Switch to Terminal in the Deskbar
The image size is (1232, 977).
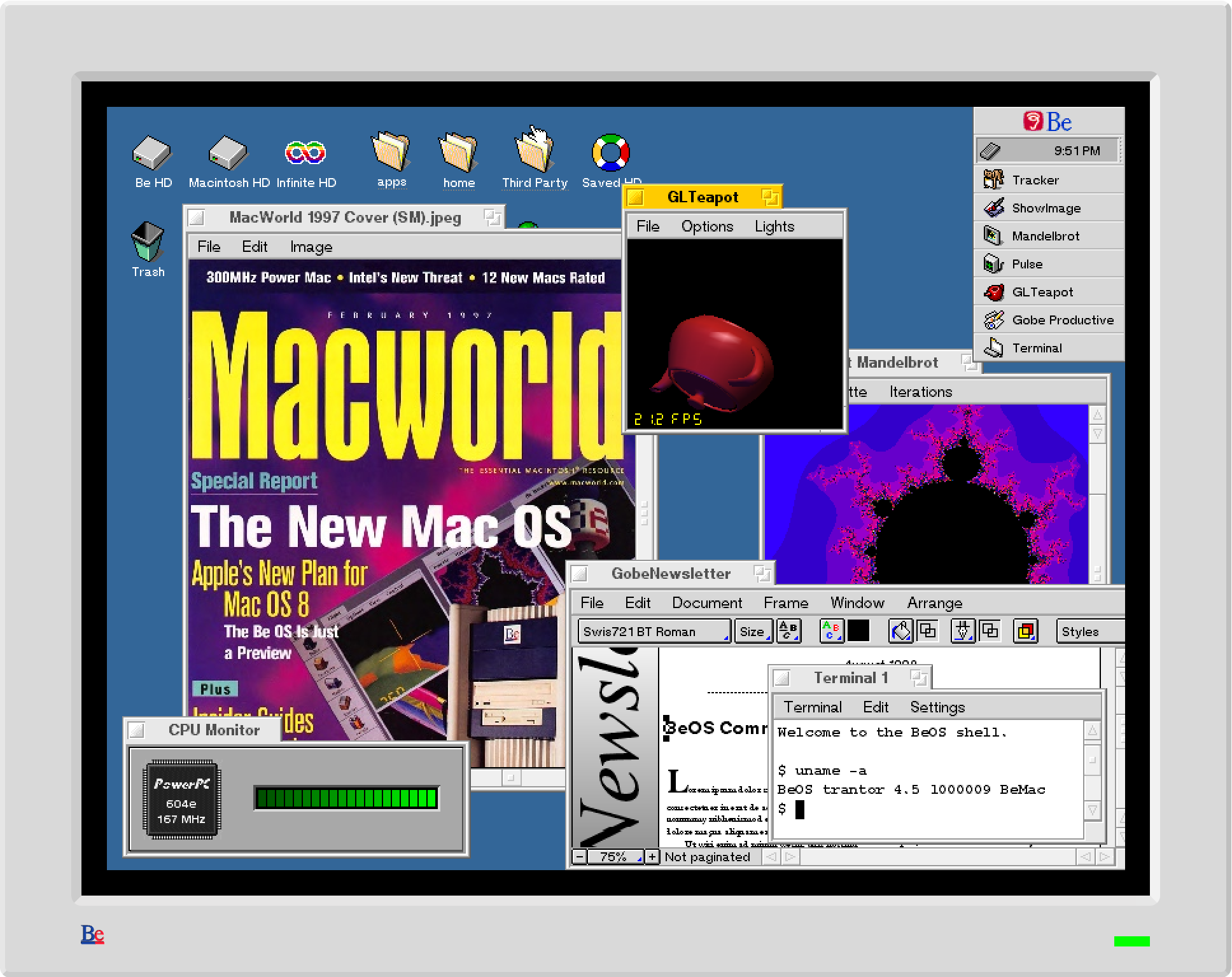click(1049, 348)
